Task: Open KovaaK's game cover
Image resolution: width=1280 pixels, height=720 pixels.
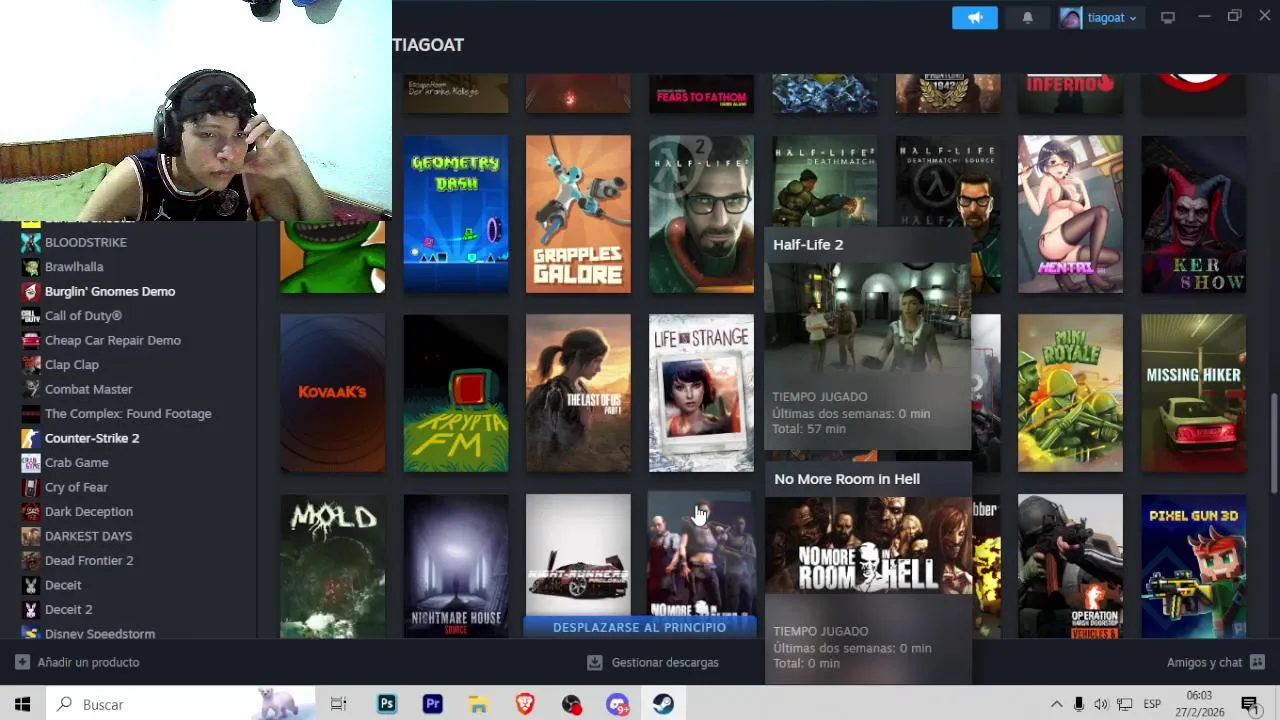Action: pyautogui.click(x=332, y=393)
